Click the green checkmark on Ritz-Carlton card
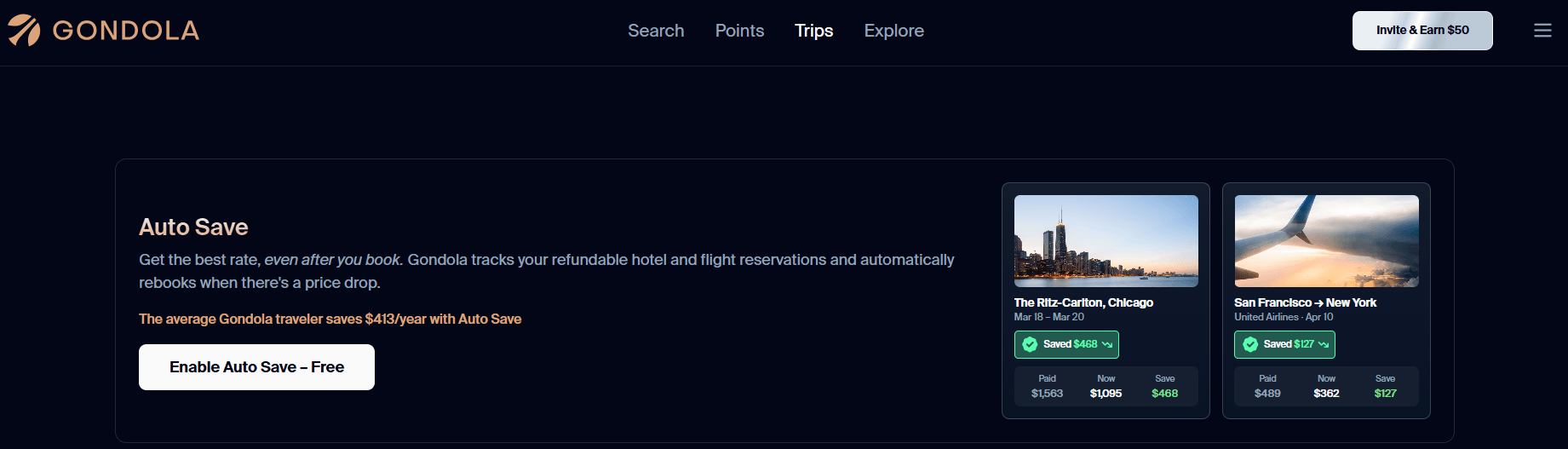This screenshot has height=449, width=1568. click(1030, 344)
